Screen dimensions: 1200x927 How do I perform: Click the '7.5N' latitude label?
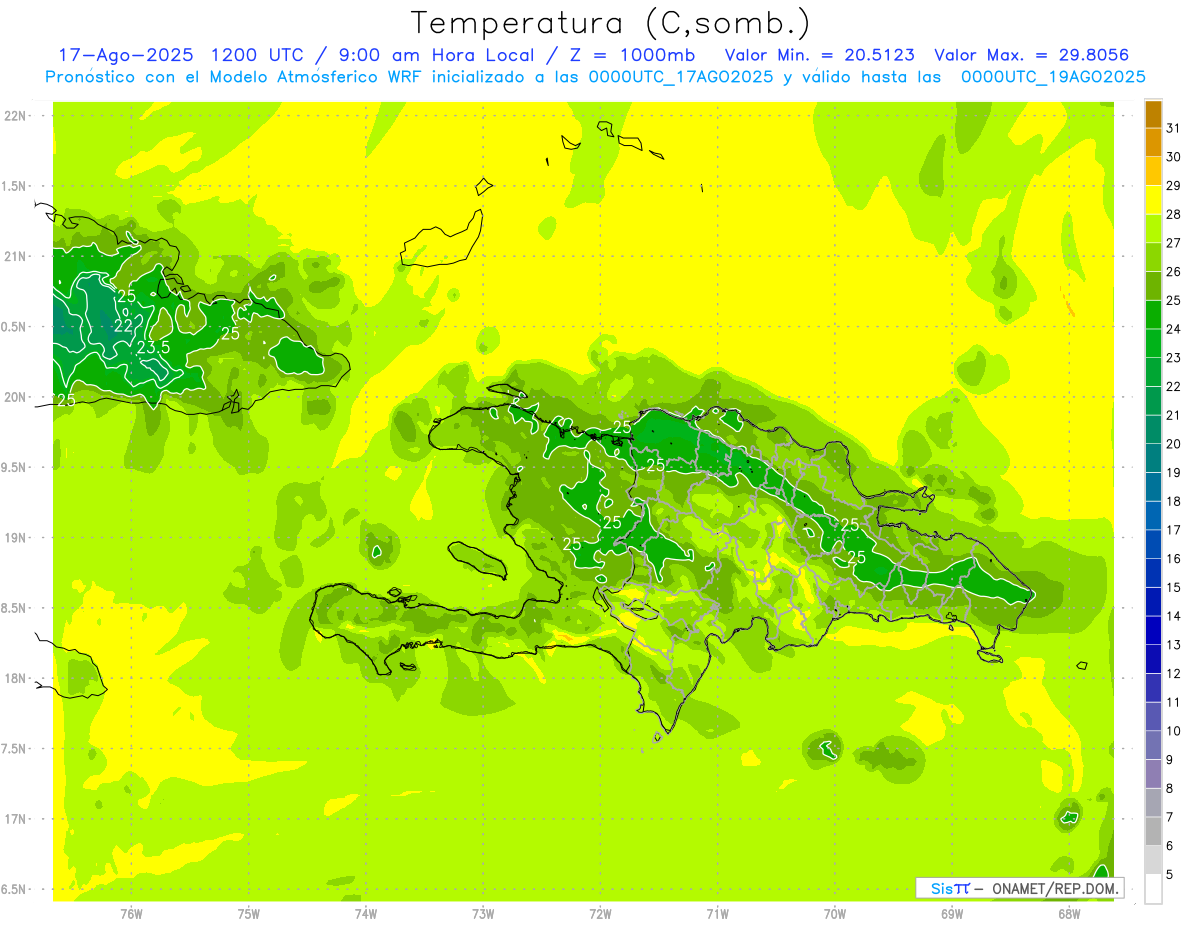click(15, 749)
